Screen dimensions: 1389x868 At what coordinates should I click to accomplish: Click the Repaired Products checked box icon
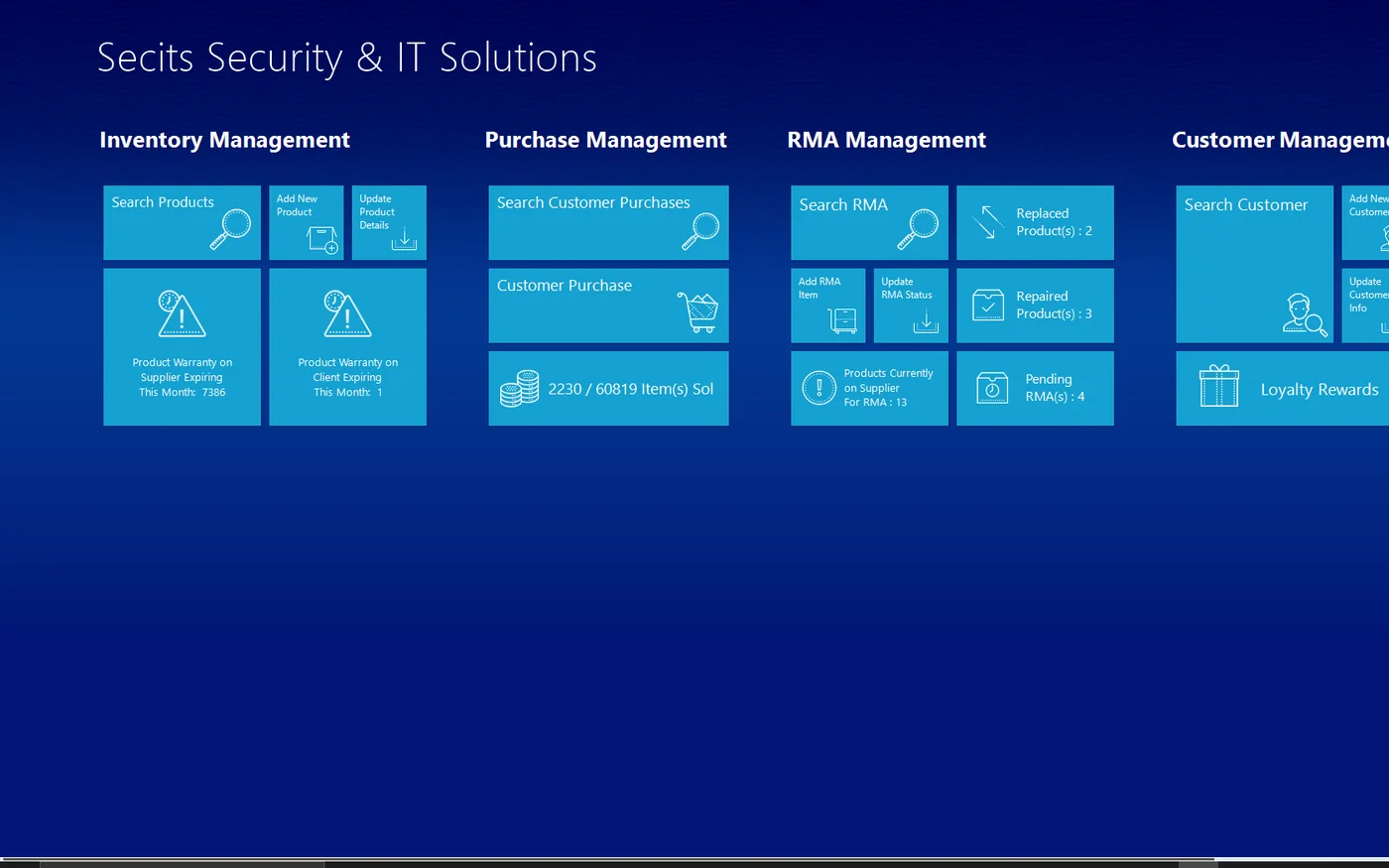click(988, 306)
